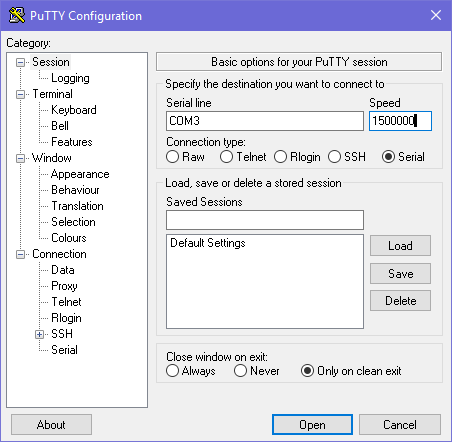Select Default Settings in session list
Image resolution: width=452 pixels, height=442 pixels.
(x=208, y=243)
